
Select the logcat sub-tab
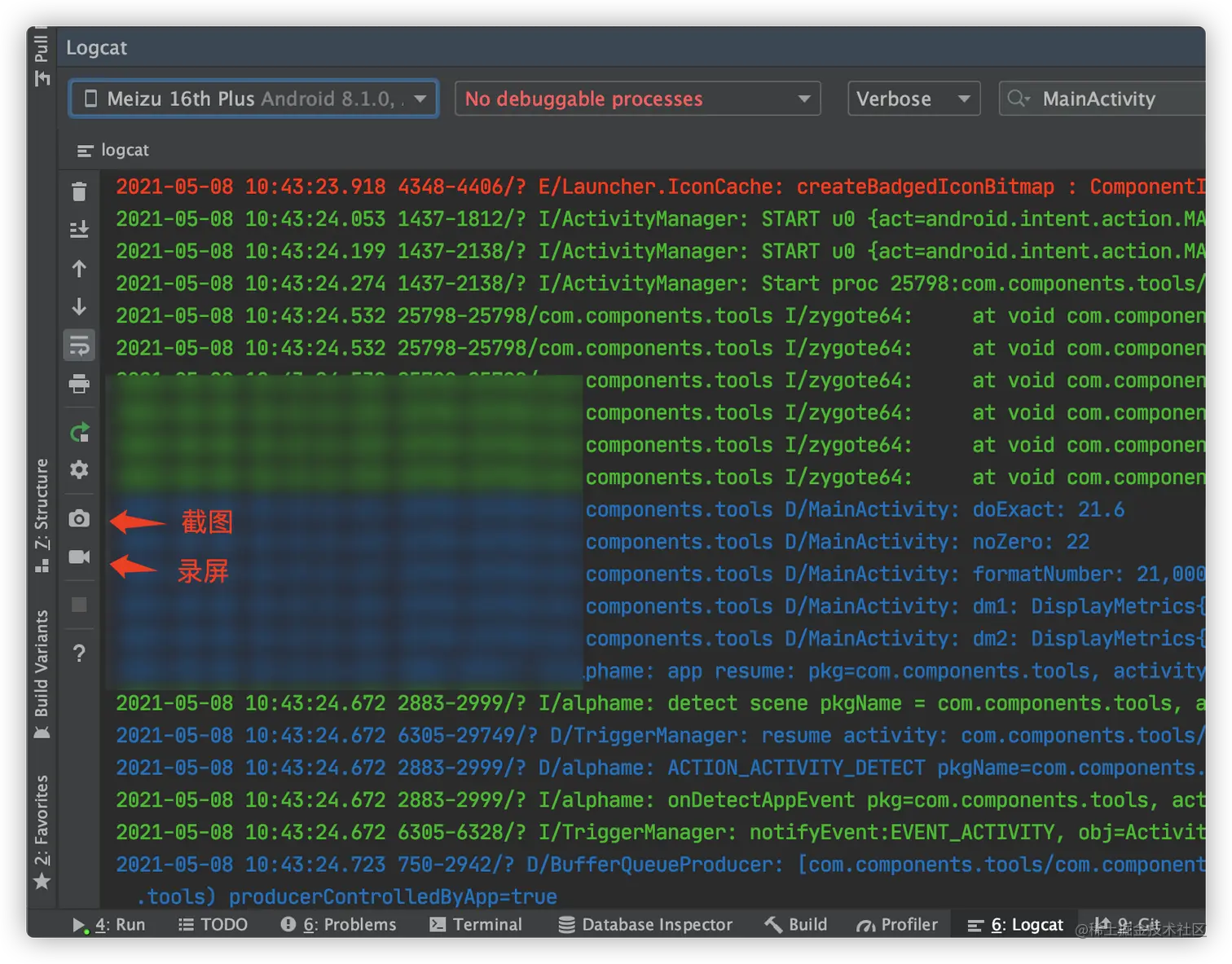click(x=113, y=150)
